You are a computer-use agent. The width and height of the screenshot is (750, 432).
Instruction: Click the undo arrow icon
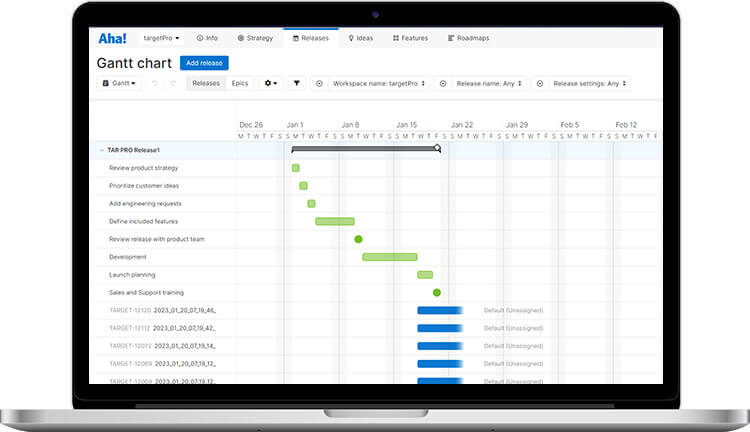[x=154, y=84]
